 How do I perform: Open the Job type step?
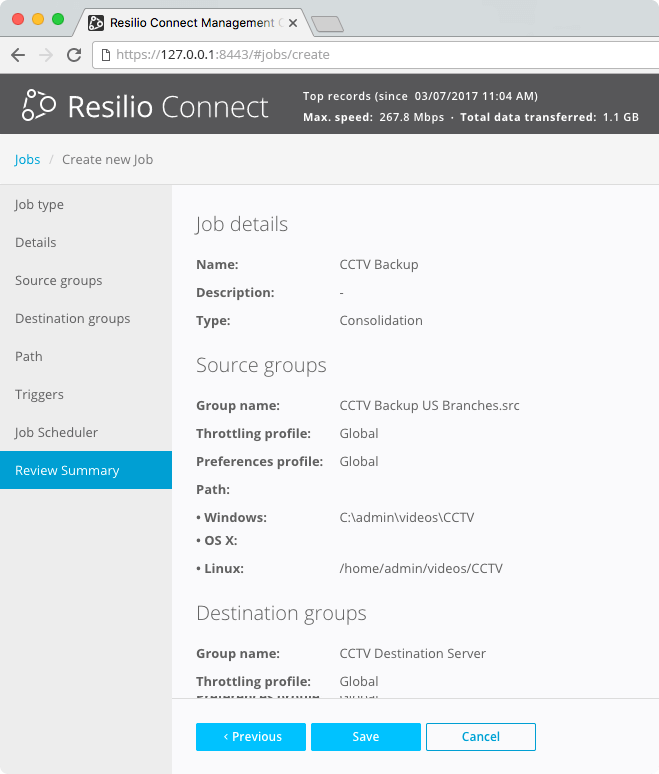[86, 204]
